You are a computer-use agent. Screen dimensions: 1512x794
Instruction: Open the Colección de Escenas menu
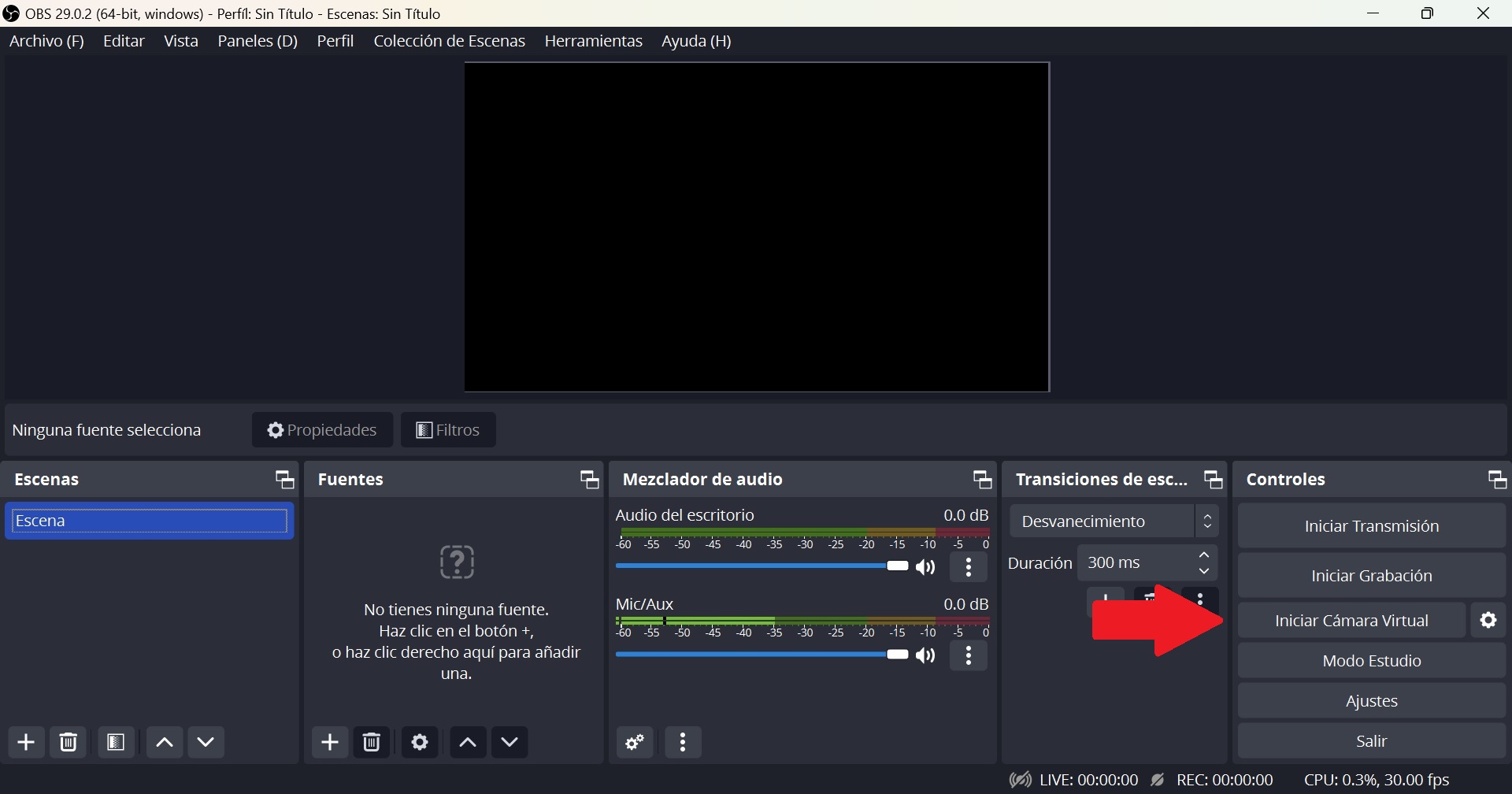click(449, 41)
